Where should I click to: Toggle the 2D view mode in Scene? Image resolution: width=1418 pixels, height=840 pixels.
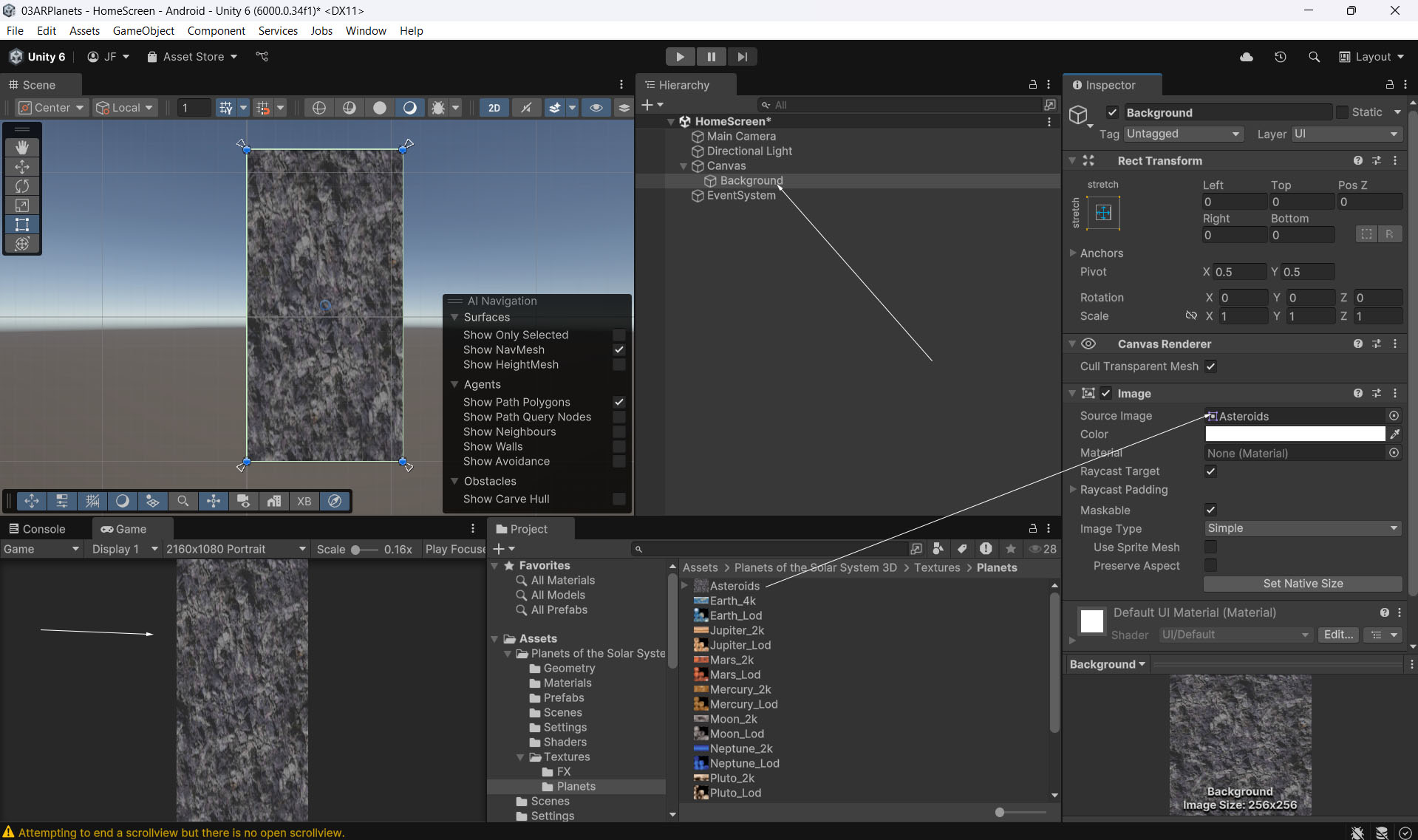[x=494, y=108]
